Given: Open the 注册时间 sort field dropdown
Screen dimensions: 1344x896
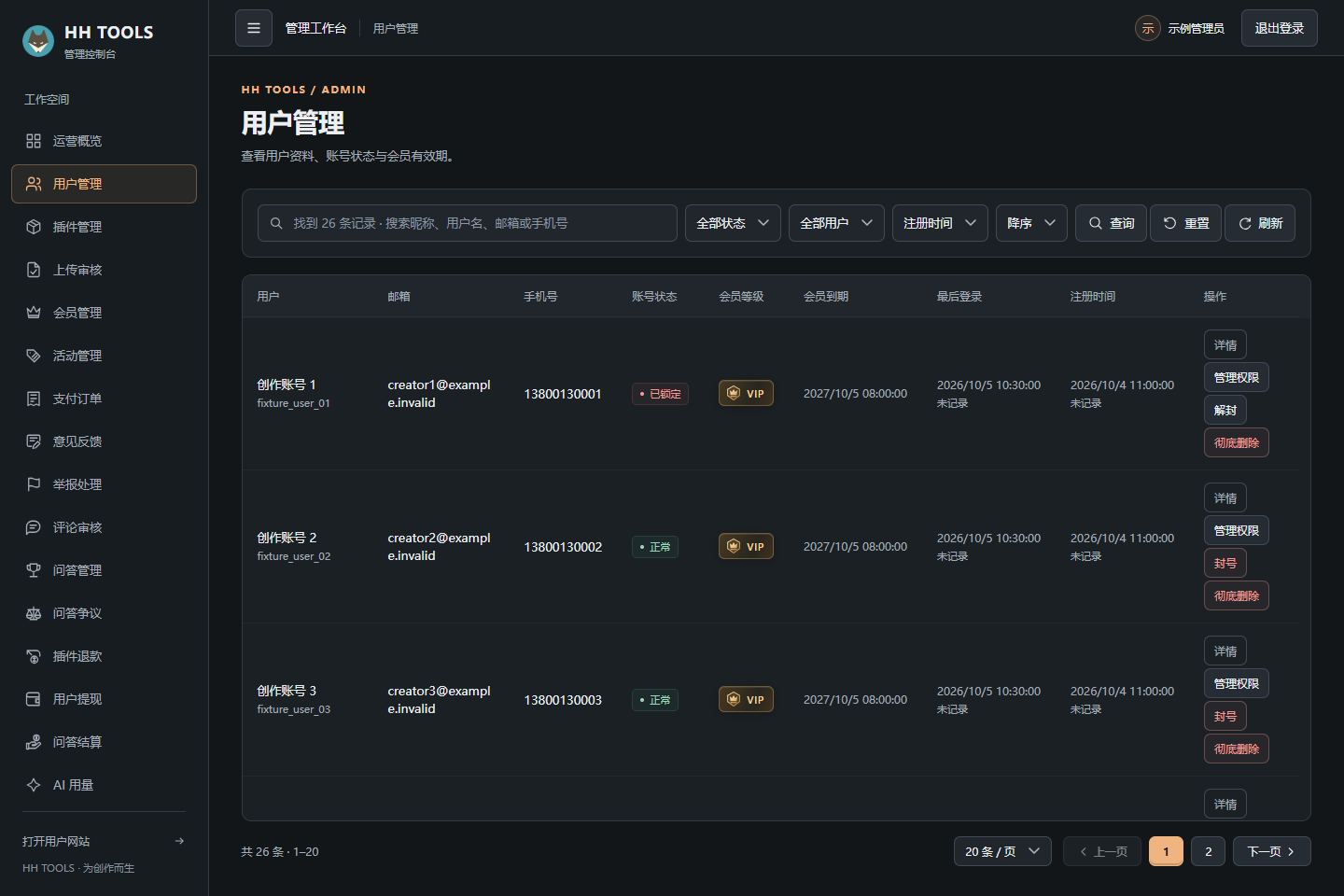Looking at the screenshot, I should click(x=940, y=223).
